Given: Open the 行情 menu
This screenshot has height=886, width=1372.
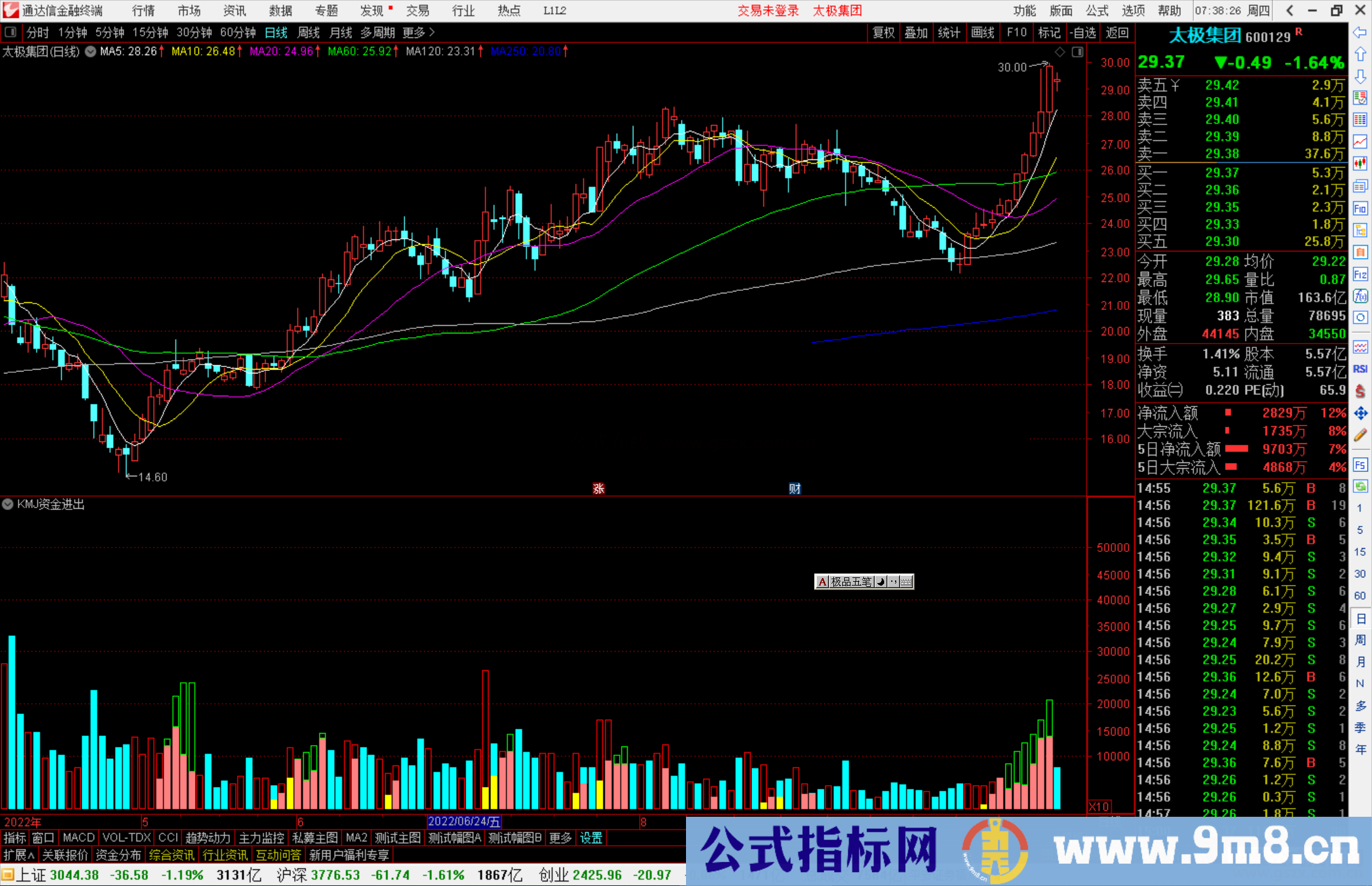Looking at the screenshot, I should click(x=143, y=11).
